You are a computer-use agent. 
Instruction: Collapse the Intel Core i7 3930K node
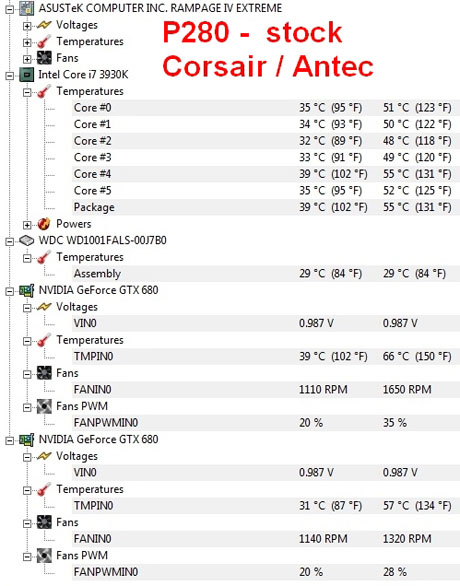click(x=10, y=75)
